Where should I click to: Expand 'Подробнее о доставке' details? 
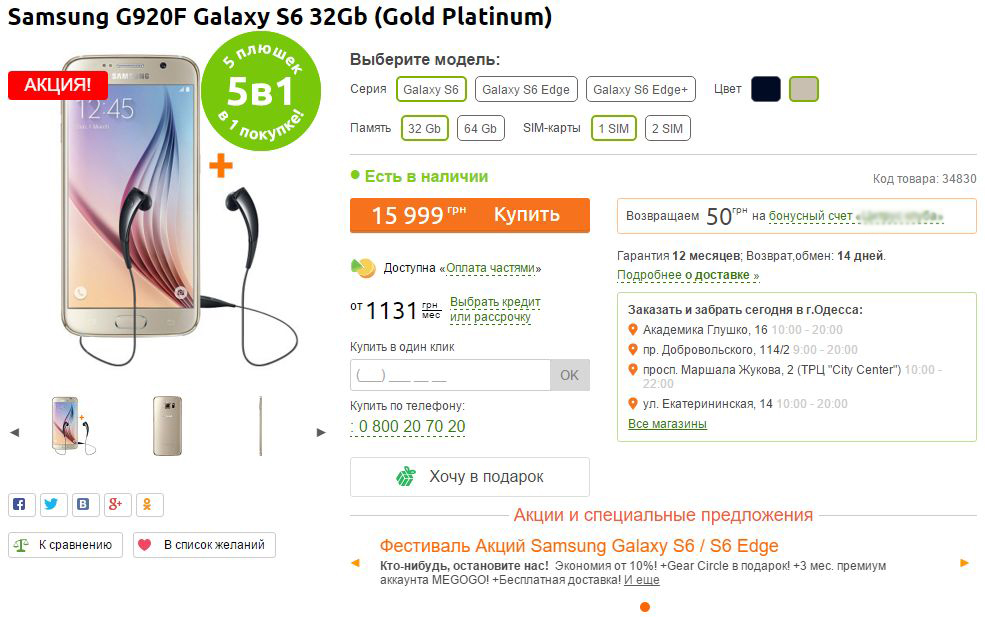688,275
